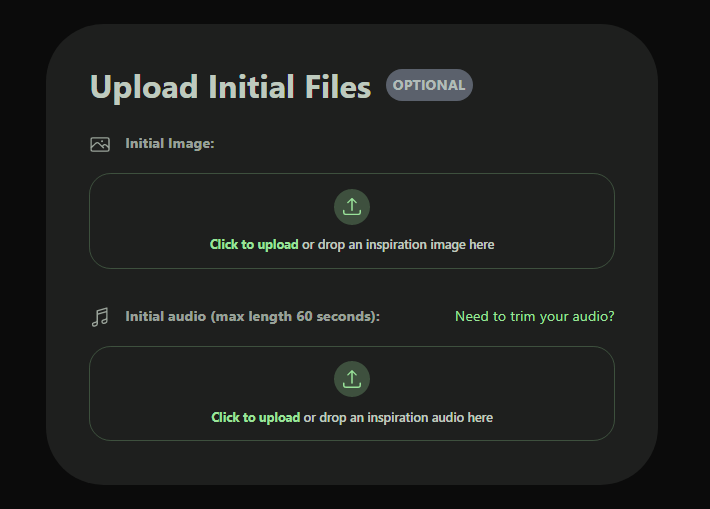Click the "Upload Initial Files" heading
The width and height of the screenshot is (710, 509).
[x=230, y=87]
